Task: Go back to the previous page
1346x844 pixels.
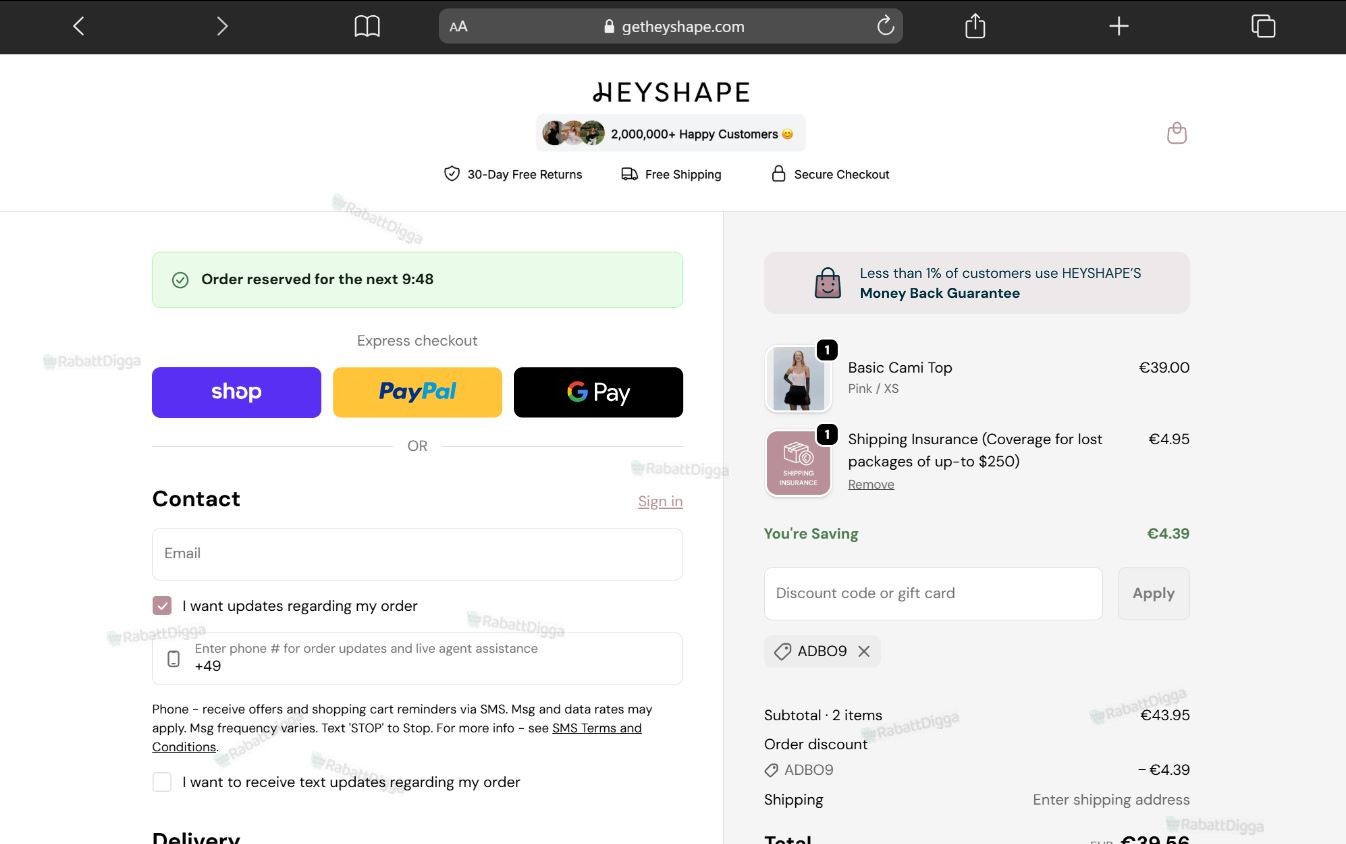Action: pos(79,26)
